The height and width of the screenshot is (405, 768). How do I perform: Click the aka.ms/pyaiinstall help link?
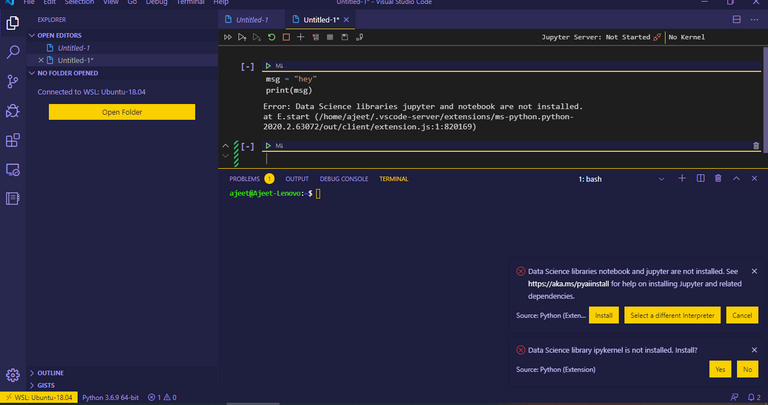569,283
